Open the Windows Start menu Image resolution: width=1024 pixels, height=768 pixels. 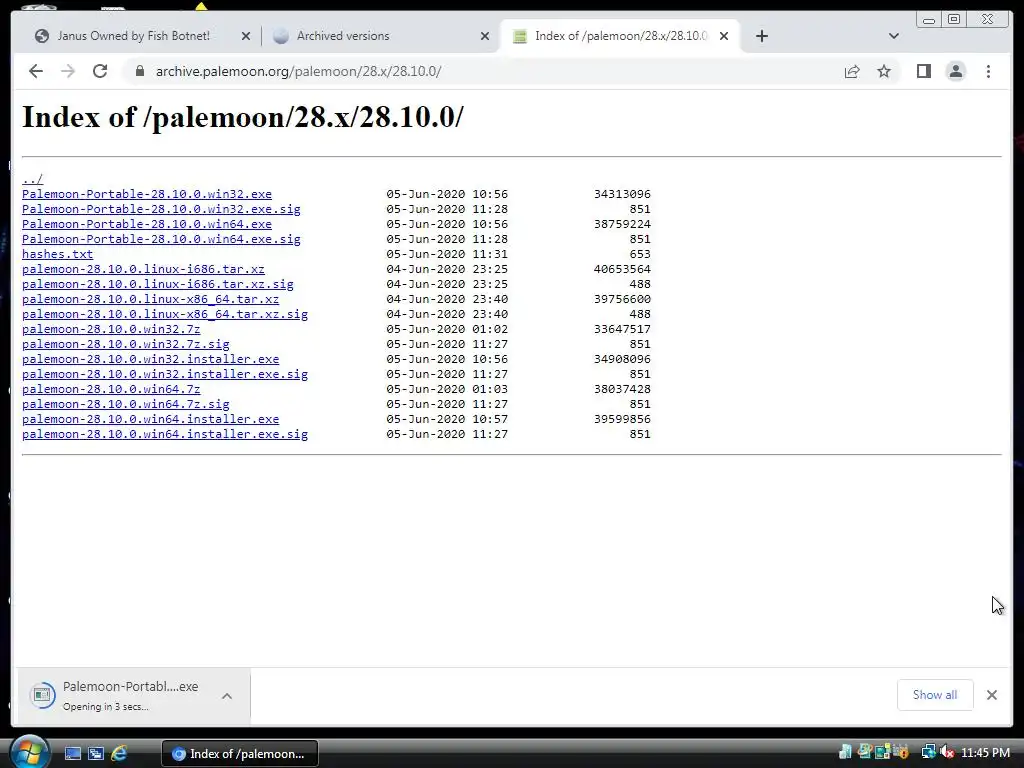(29, 752)
